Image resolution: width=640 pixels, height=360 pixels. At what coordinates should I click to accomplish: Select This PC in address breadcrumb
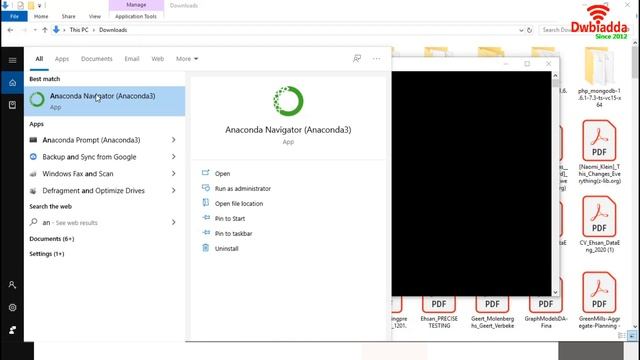[79, 30]
